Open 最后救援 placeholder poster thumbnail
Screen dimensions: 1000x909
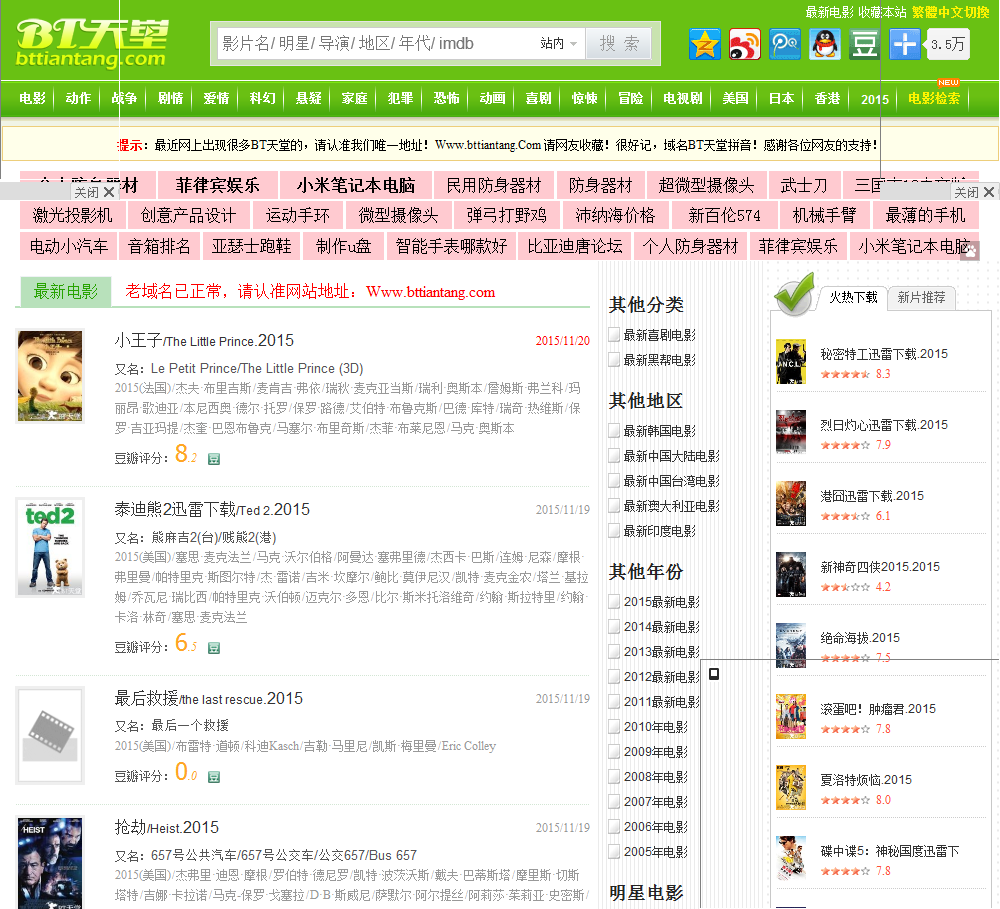pos(50,735)
